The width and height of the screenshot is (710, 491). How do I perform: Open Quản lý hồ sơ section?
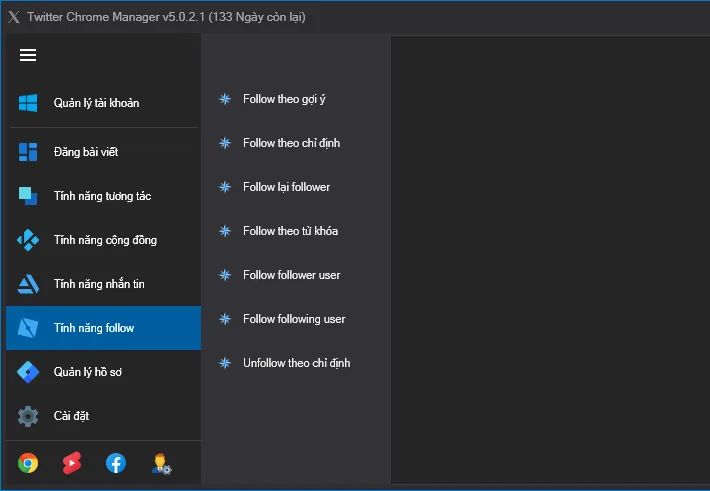coord(103,371)
